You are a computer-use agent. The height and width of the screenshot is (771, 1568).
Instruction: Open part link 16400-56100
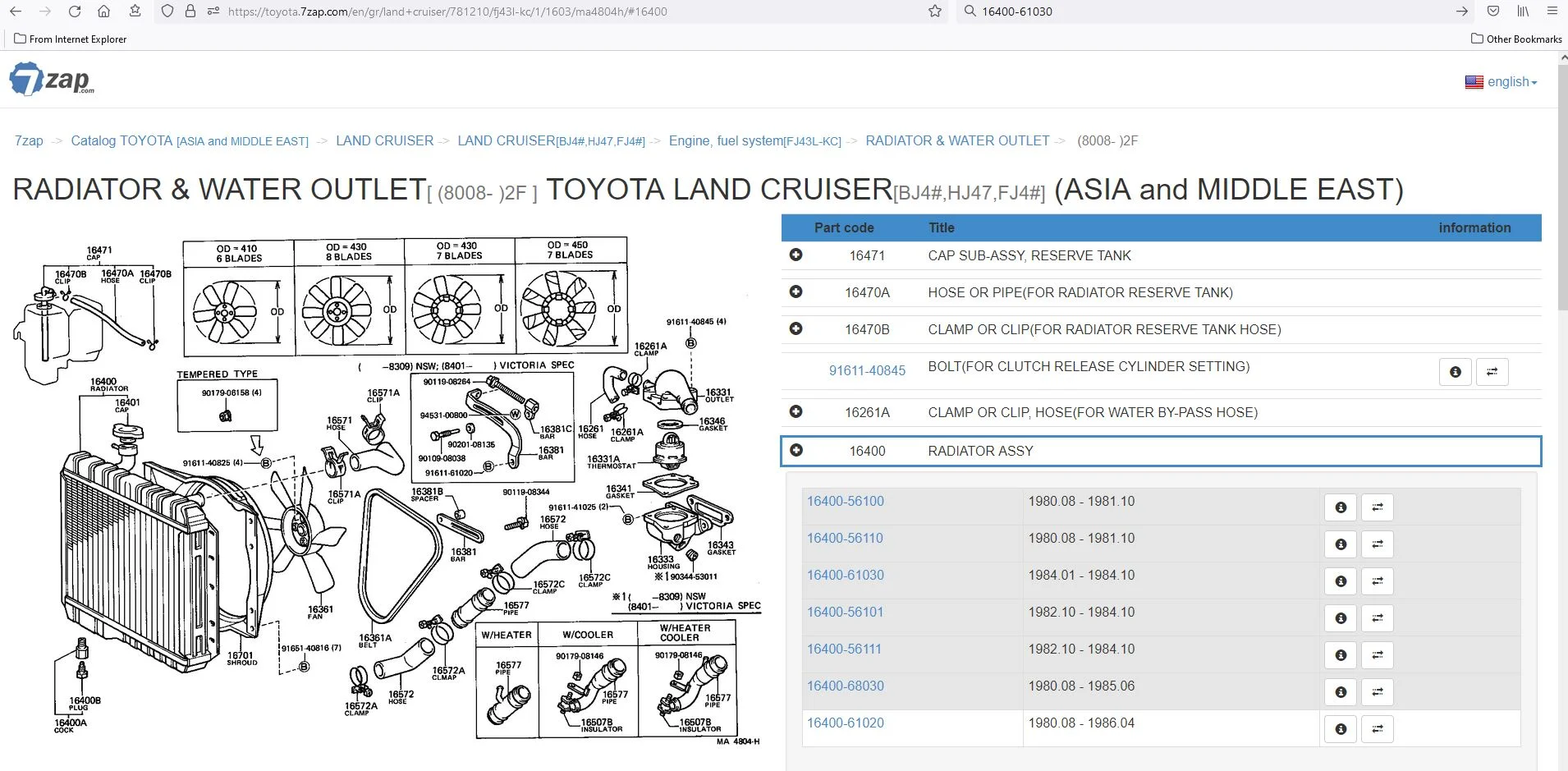[x=846, y=502]
